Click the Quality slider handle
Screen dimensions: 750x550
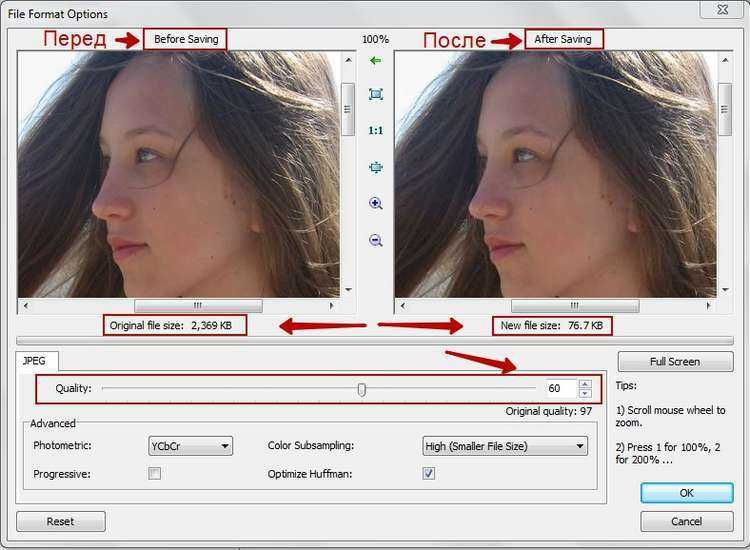click(x=362, y=389)
